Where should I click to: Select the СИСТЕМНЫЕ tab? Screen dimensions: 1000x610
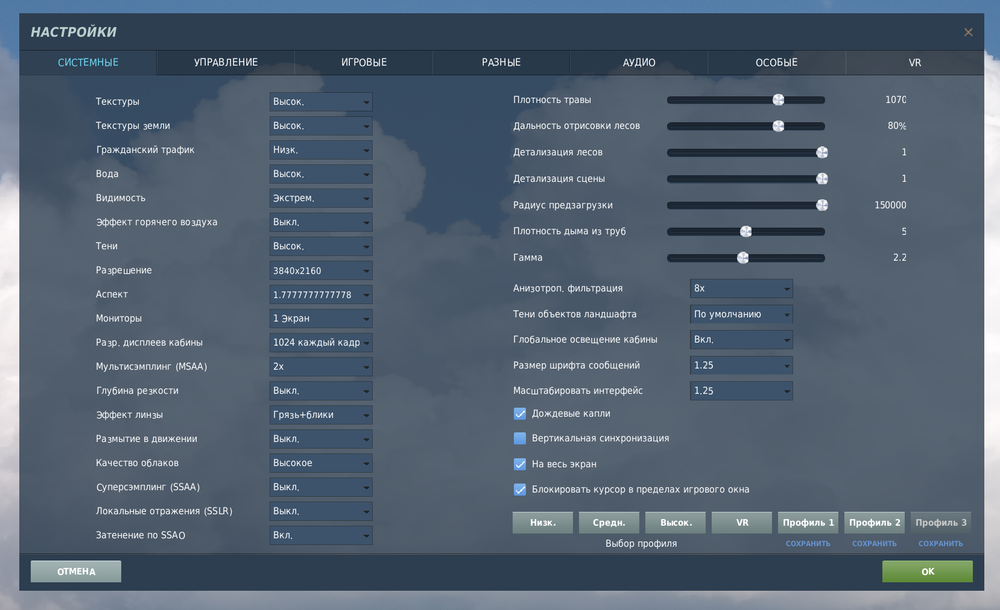point(88,63)
